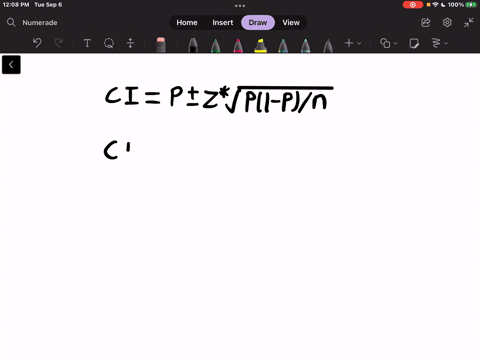The image size is (480, 360).
Task: Redo the last action
Action: pos(59,43)
